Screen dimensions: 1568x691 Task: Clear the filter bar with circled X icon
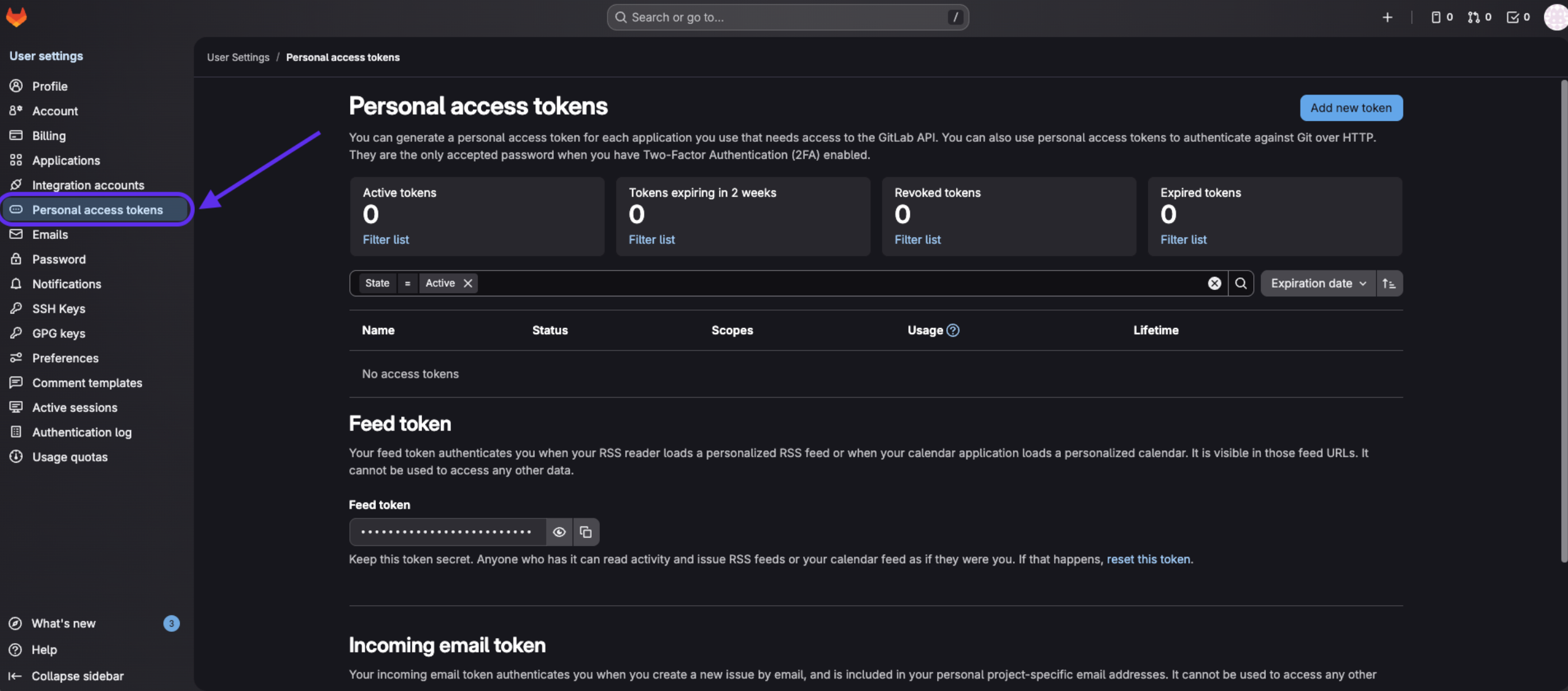1214,283
